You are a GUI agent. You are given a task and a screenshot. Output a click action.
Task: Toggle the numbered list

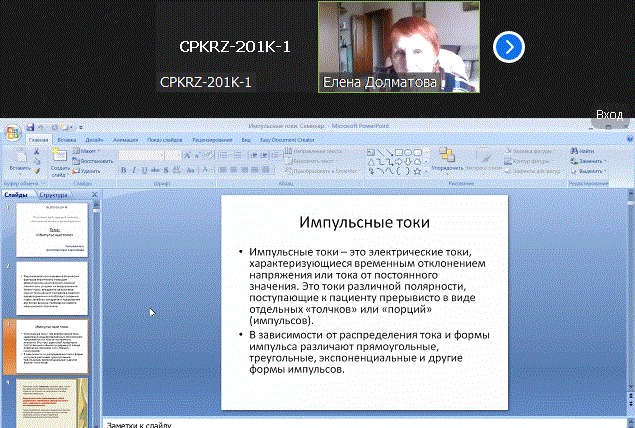[x=239, y=155]
